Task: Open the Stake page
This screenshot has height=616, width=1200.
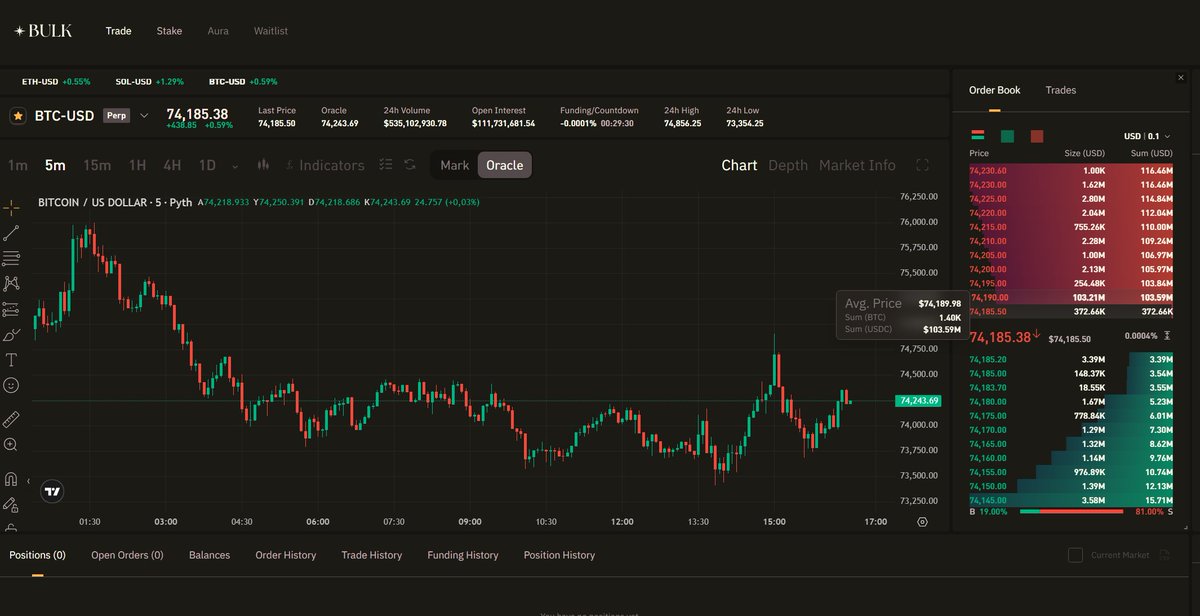Action: (x=169, y=31)
